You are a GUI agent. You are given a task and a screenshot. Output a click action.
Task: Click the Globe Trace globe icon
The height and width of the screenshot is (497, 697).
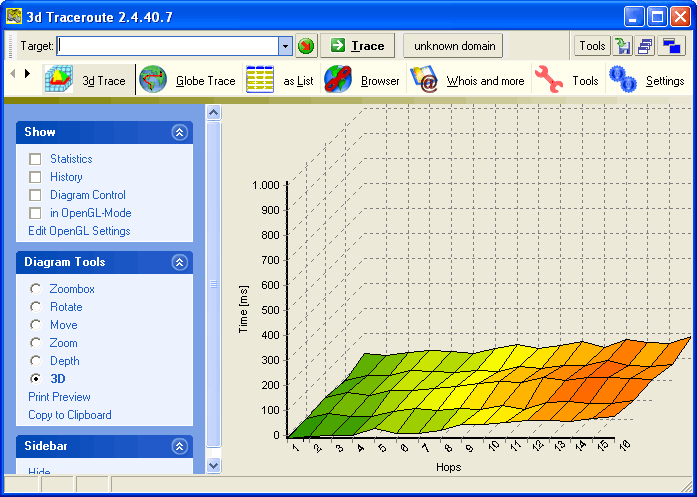click(x=153, y=79)
